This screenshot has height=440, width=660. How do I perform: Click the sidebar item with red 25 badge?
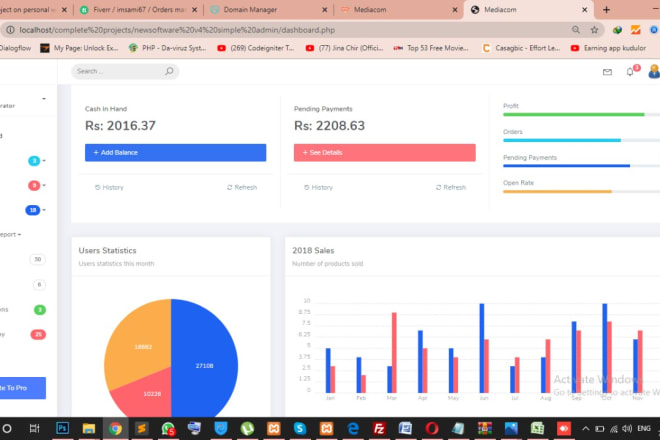coord(38,334)
